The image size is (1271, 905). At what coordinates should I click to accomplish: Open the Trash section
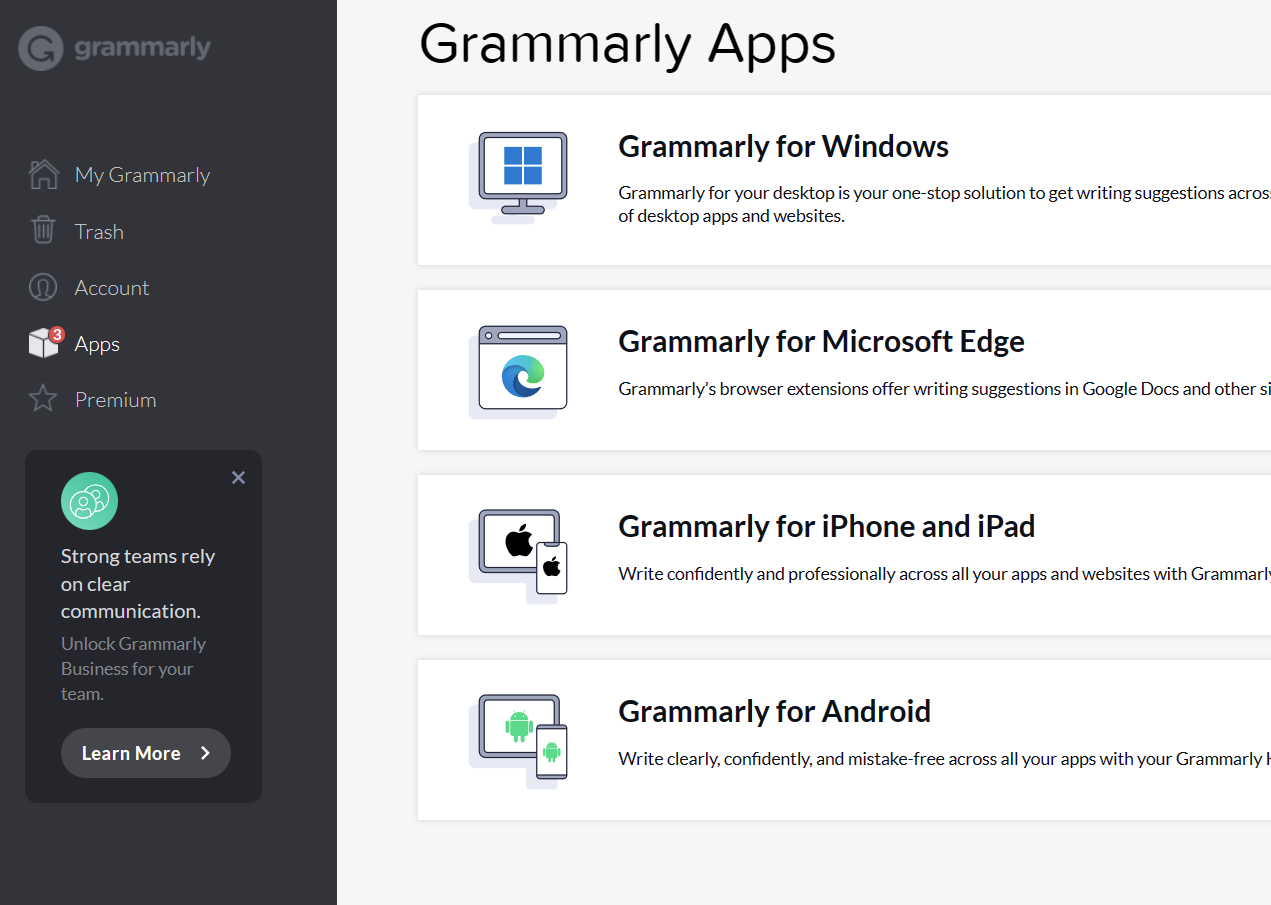tap(99, 231)
